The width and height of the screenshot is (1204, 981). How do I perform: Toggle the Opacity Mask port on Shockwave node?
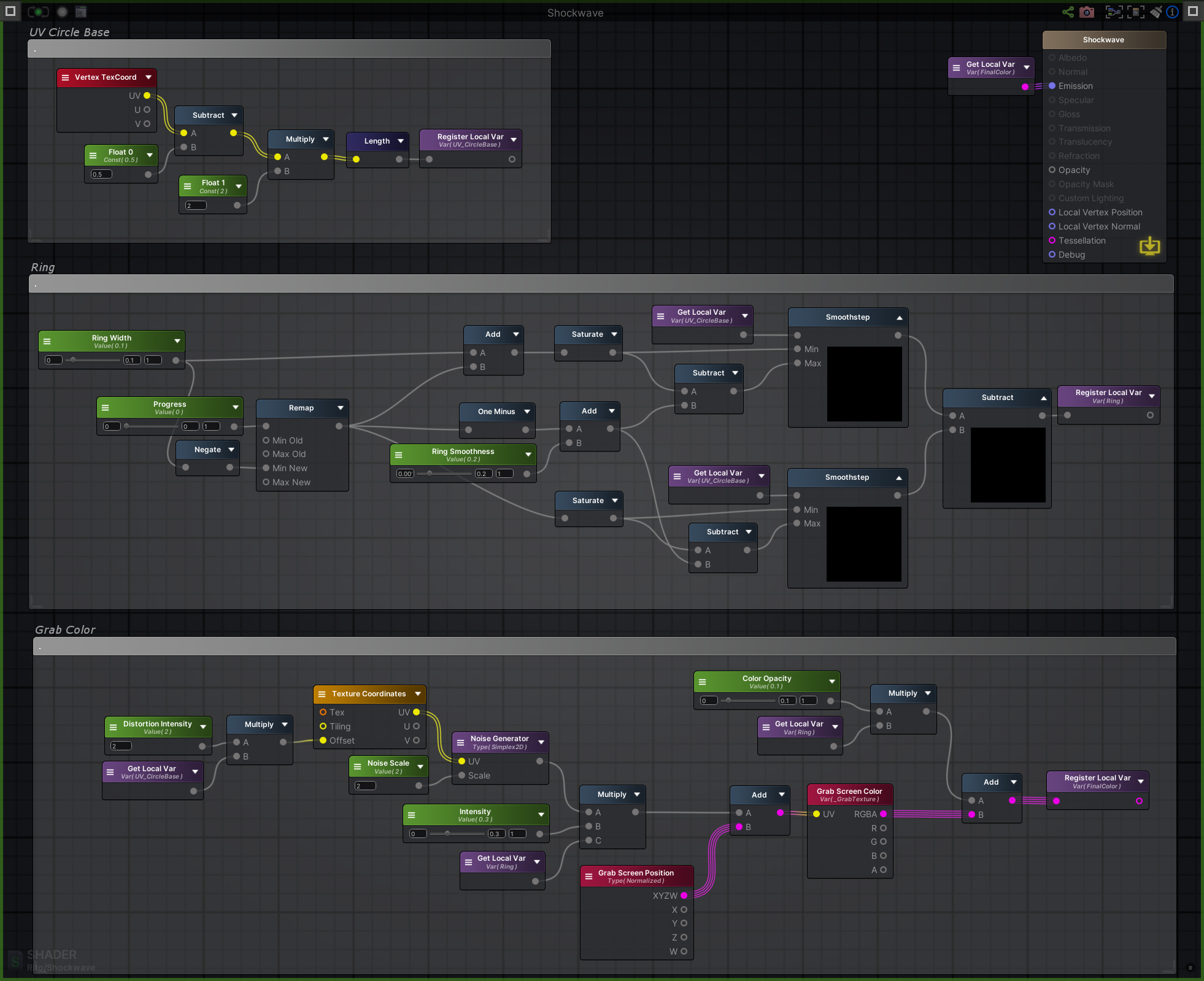point(1052,184)
